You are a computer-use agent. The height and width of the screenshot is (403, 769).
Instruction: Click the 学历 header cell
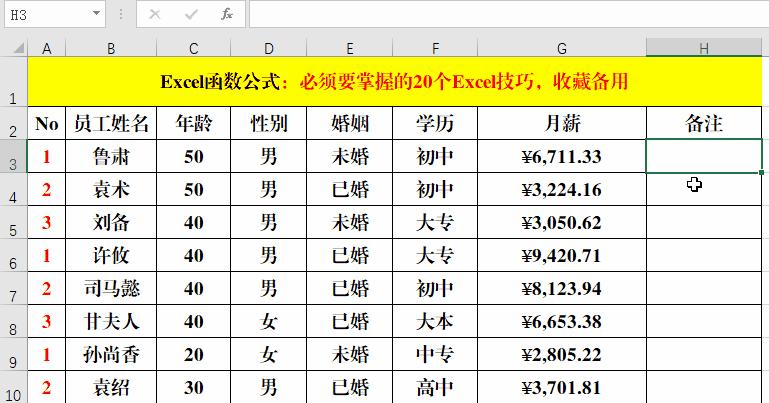(435, 123)
